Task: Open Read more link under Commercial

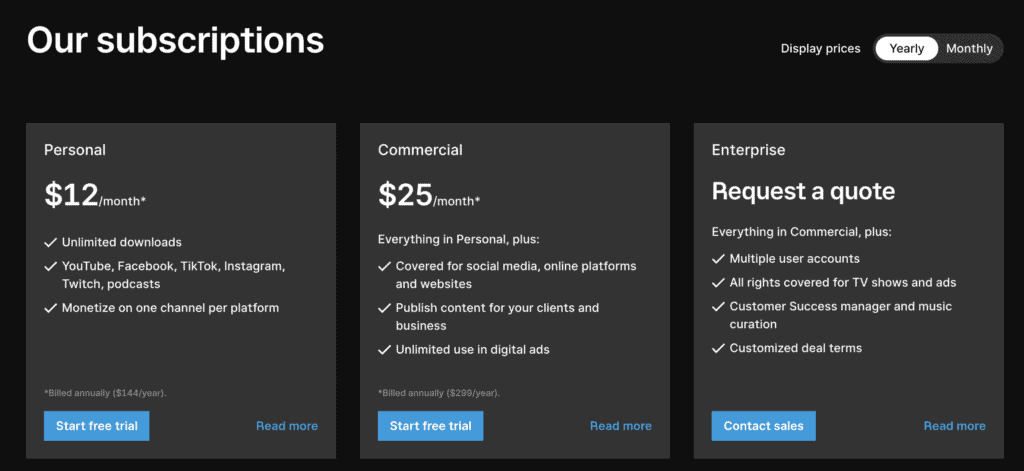Action: click(x=621, y=426)
